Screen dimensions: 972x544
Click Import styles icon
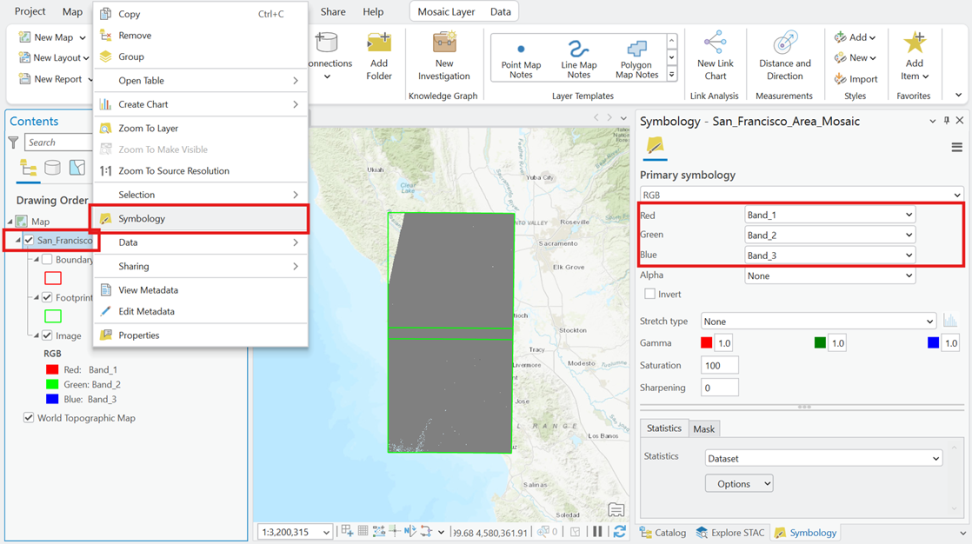pos(841,79)
